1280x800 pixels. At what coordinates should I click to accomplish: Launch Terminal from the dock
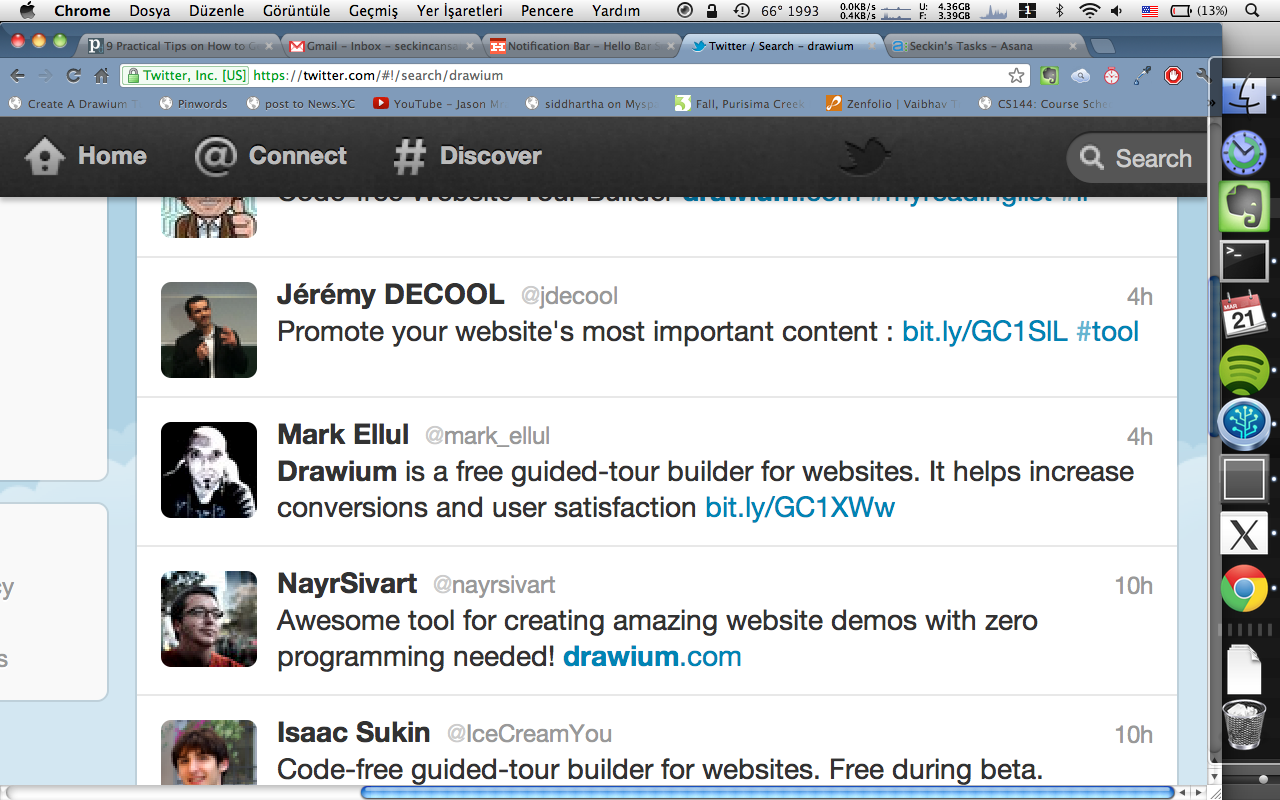point(1244,262)
